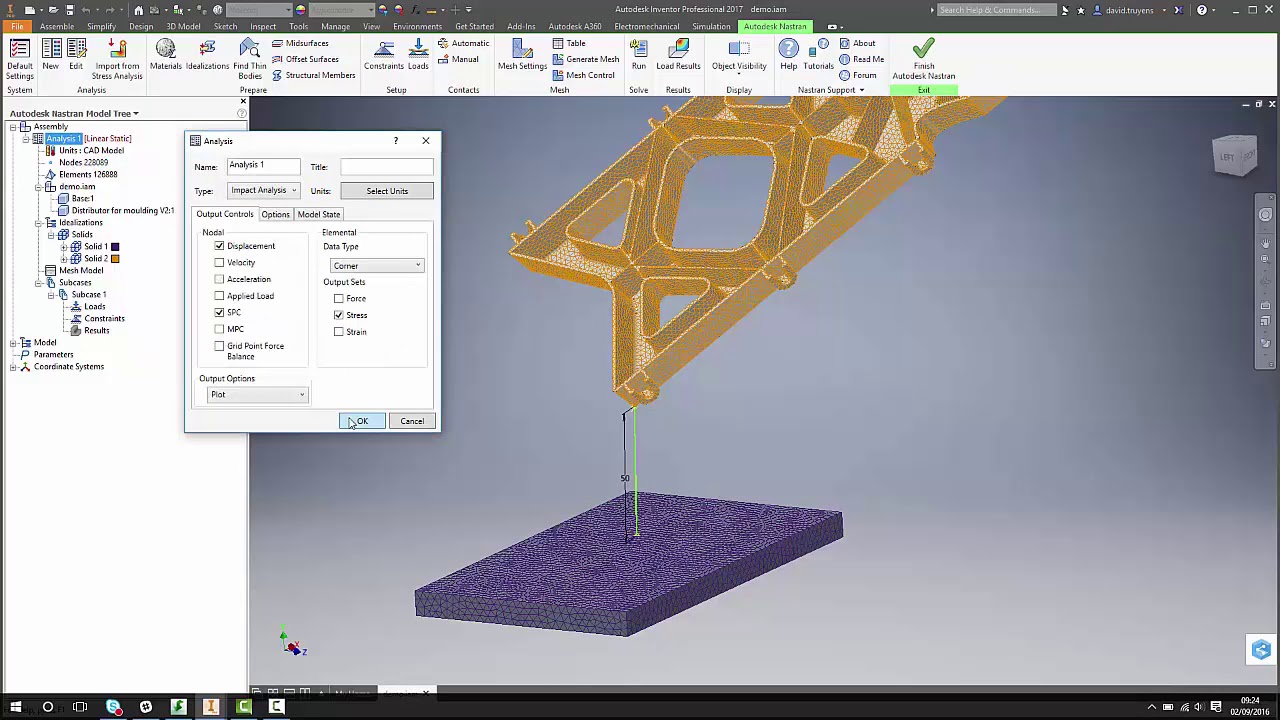The height and width of the screenshot is (720, 1280).
Task: Open the Data Type Corner dropdown
Action: [x=376, y=266]
